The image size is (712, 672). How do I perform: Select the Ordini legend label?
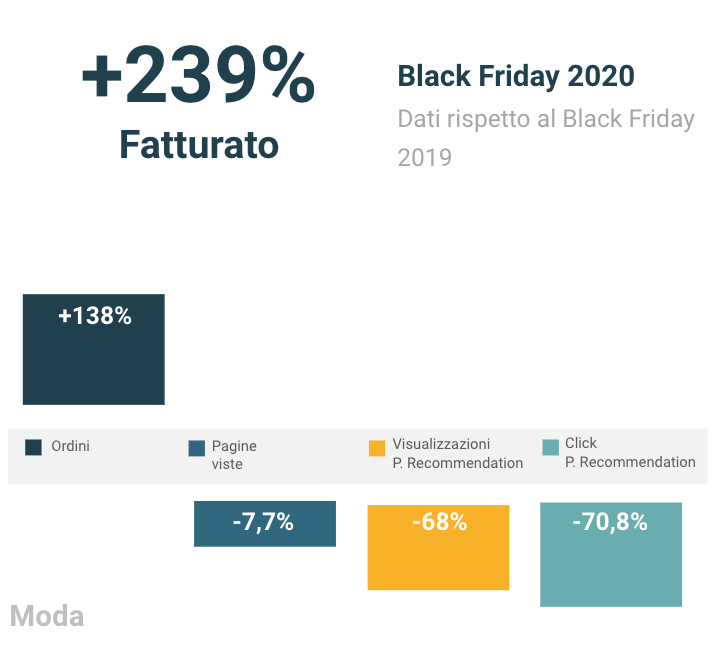pos(70,446)
